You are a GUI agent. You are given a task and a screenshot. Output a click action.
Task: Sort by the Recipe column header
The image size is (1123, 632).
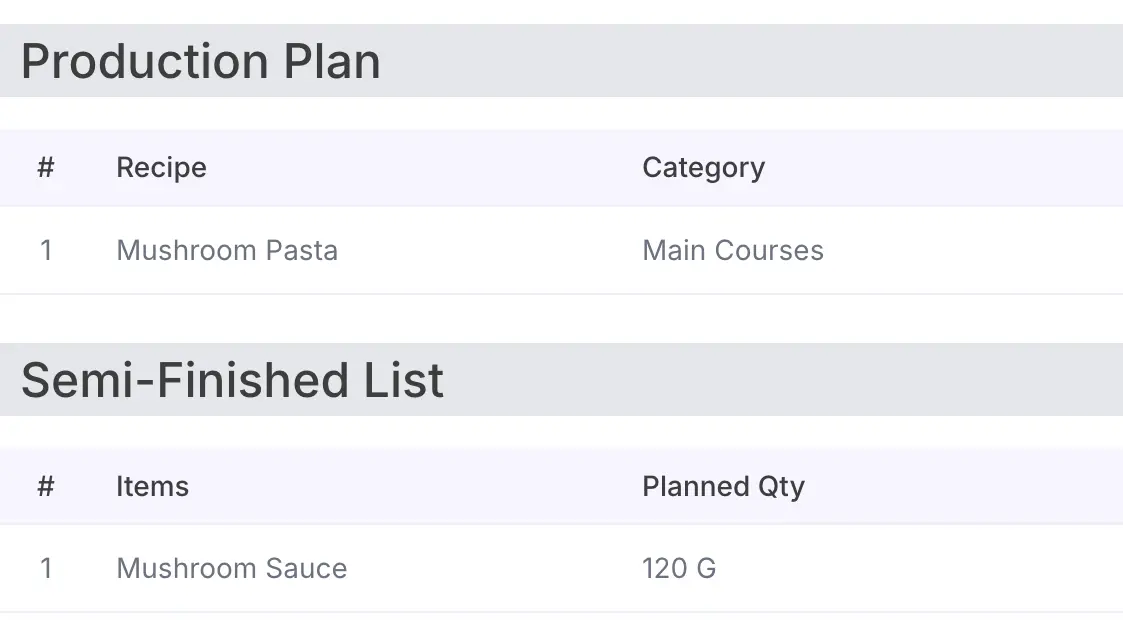[161, 168]
